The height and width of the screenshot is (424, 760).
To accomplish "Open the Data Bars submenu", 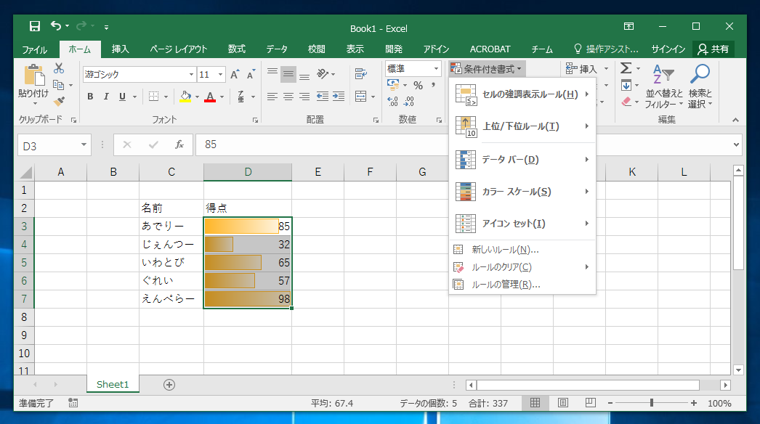I will click(x=522, y=159).
